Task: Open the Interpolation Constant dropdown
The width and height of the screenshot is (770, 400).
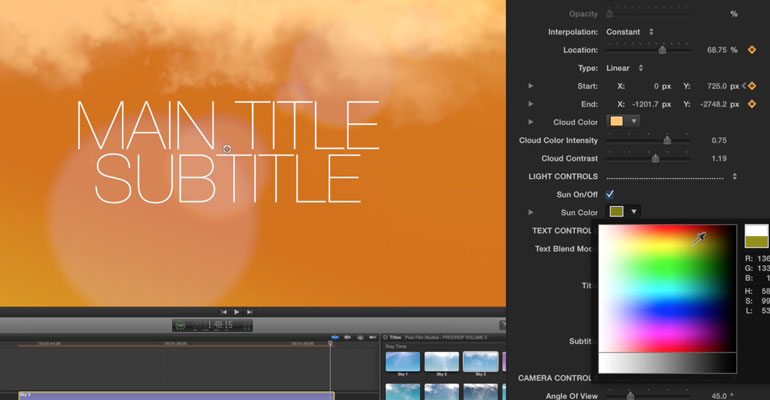Action: click(630, 32)
